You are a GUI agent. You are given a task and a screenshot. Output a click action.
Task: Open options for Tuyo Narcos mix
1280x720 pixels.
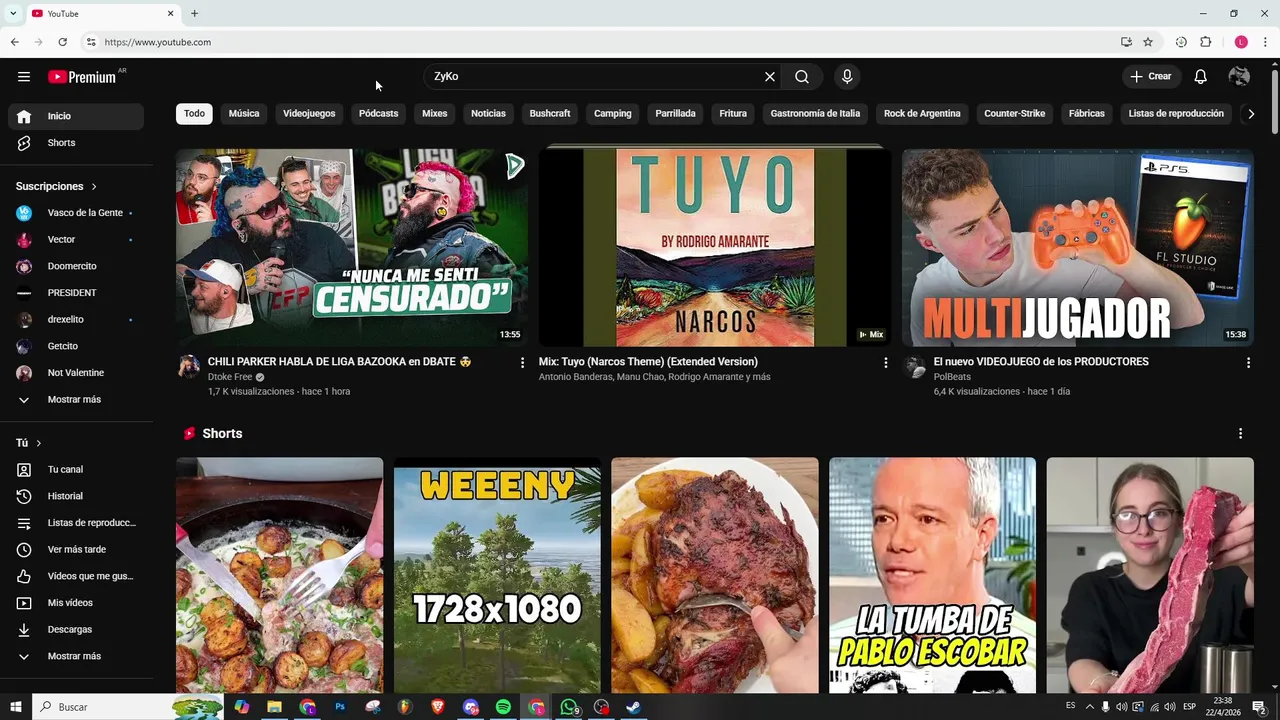(x=885, y=363)
